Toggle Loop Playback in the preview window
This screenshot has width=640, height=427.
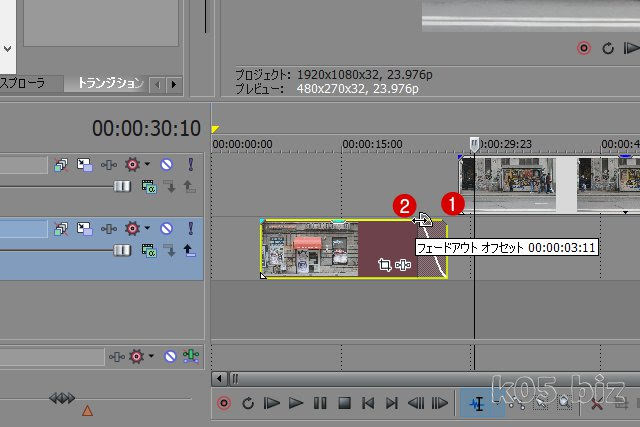[608, 48]
